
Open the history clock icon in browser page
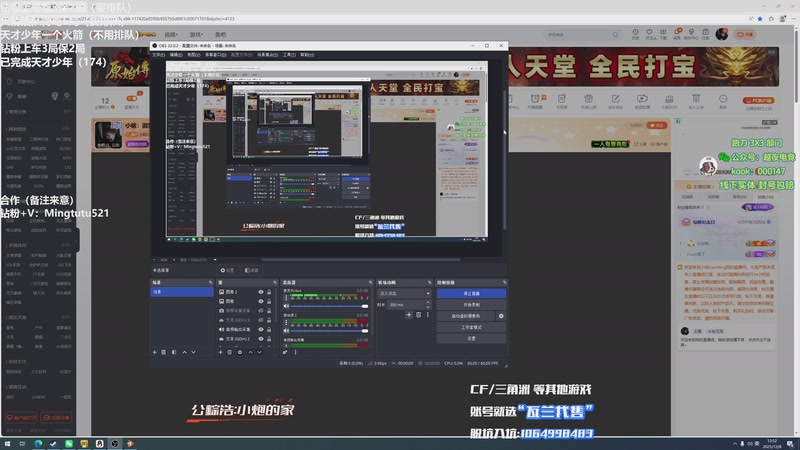click(635, 33)
